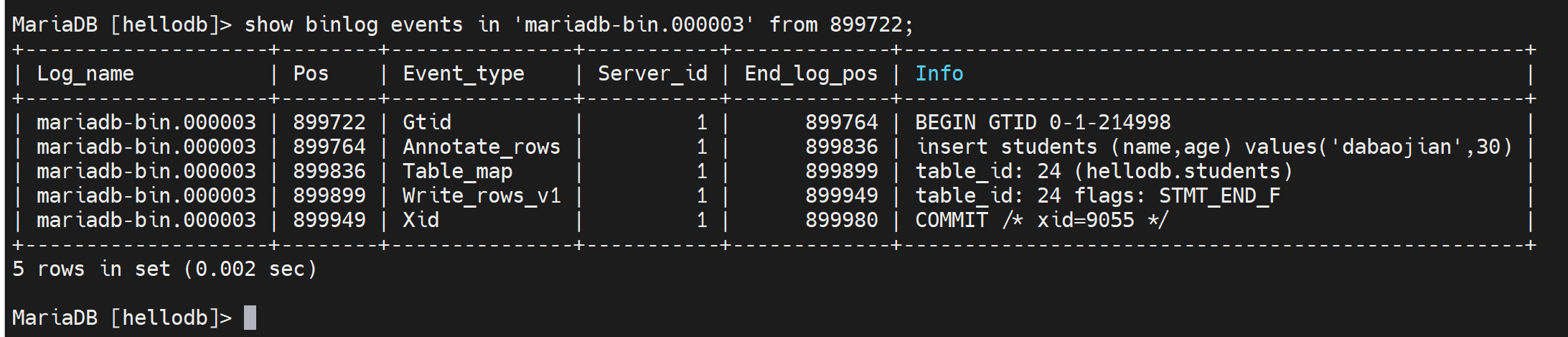Click the Server_id column header

pos(652,74)
